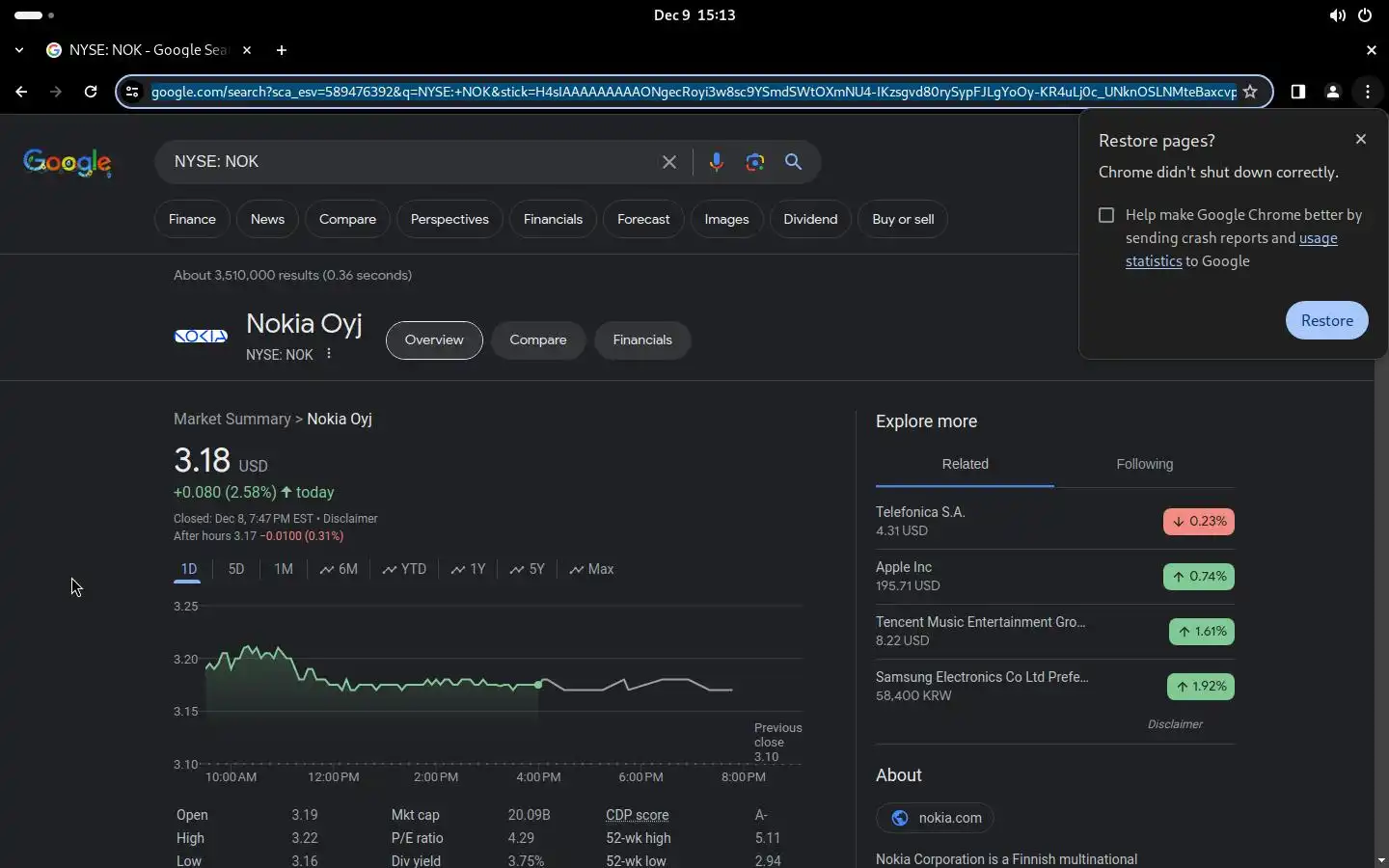Visit the nokia.com website chip

coord(935,818)
